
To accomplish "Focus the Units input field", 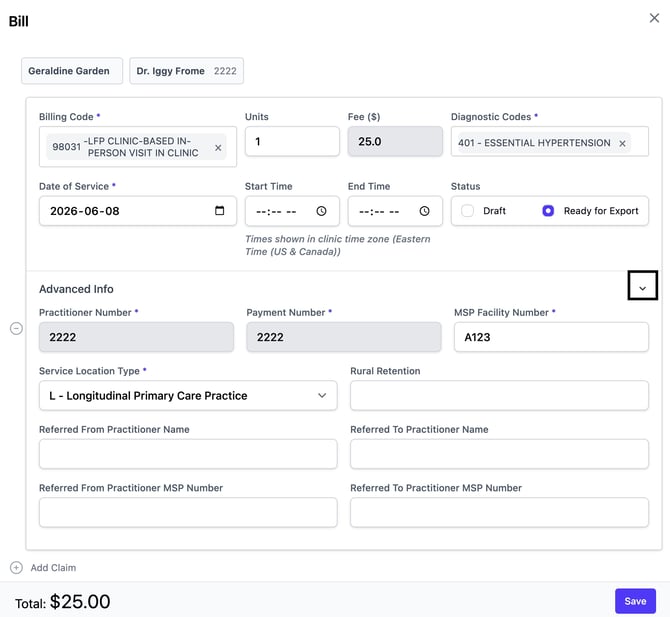I will click(x=292, y=141).
